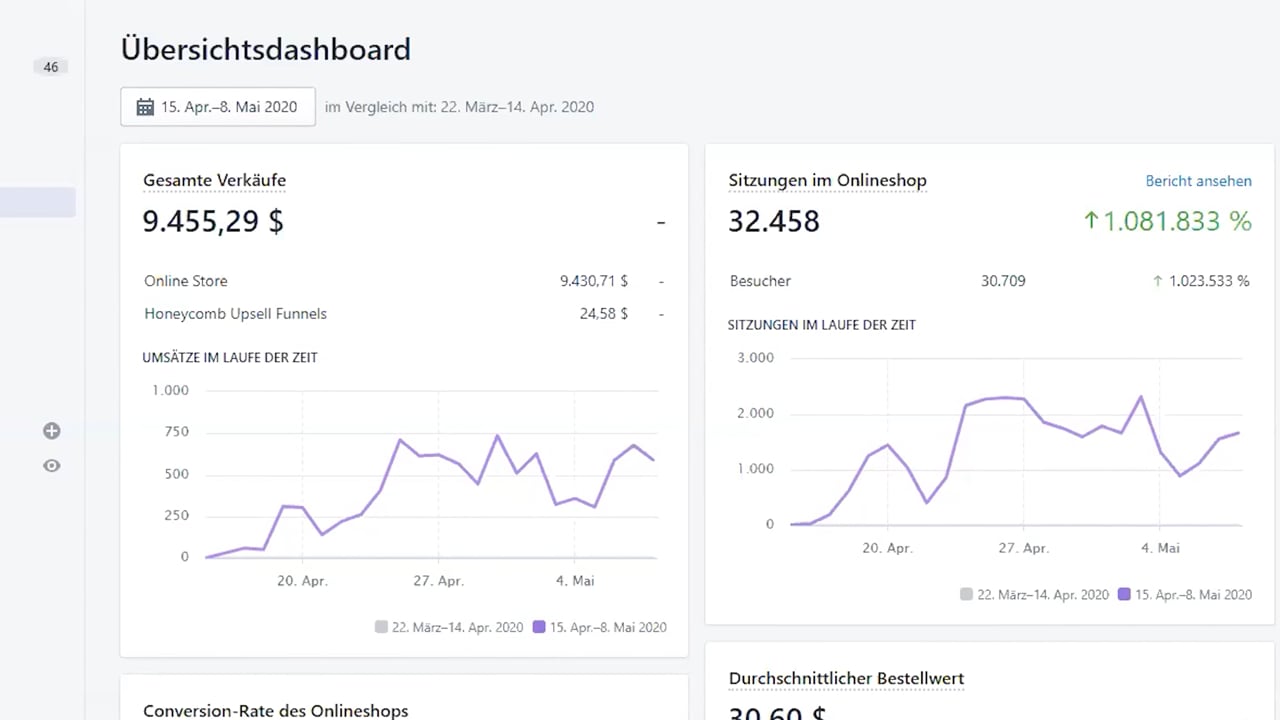Click the plus icon in the sidebar
The height and width of the screenshot is (720, 1280).
[52, 431]
